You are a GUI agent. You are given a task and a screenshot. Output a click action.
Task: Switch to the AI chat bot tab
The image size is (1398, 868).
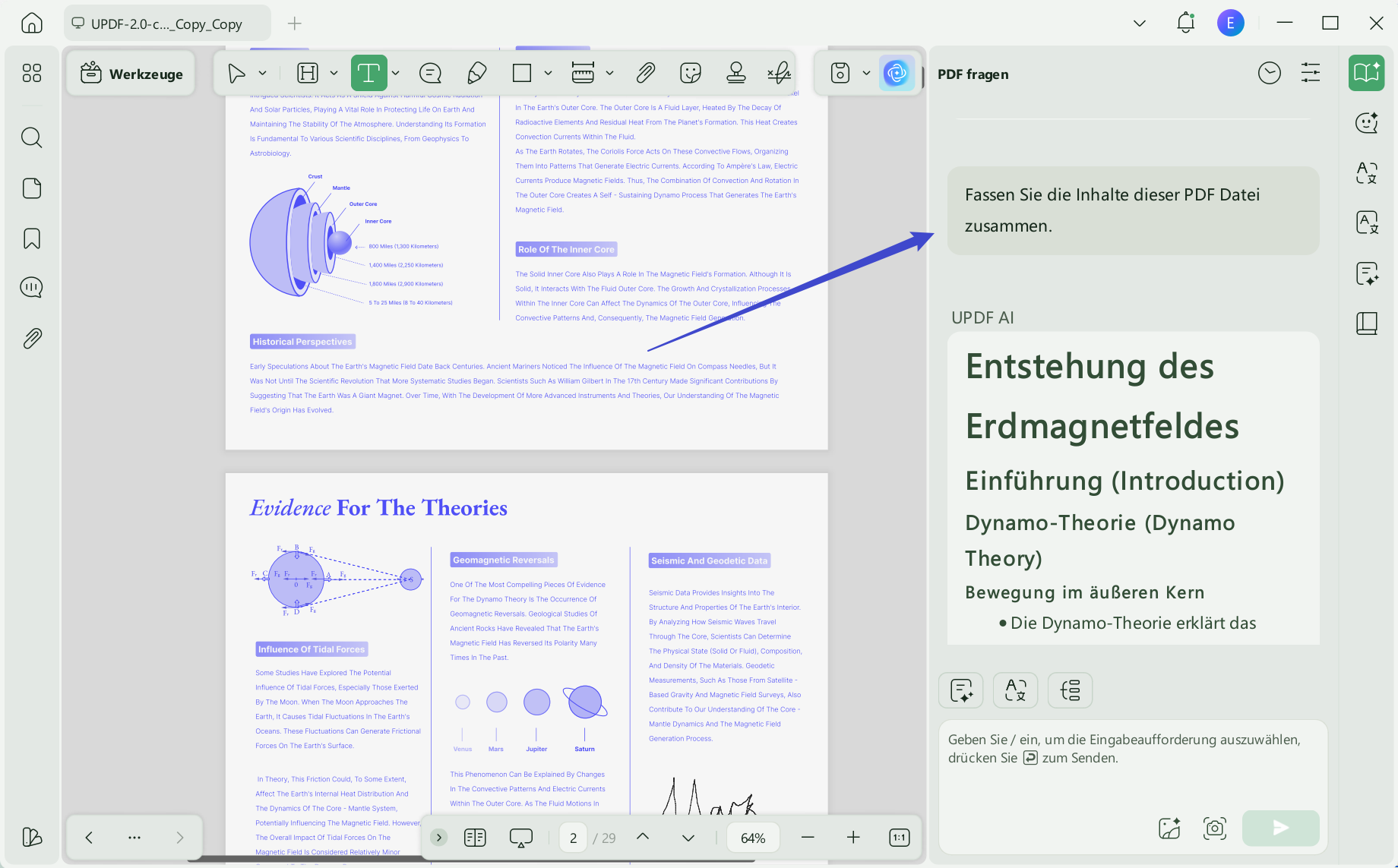pyautogui.click(x=1366, y=122)
